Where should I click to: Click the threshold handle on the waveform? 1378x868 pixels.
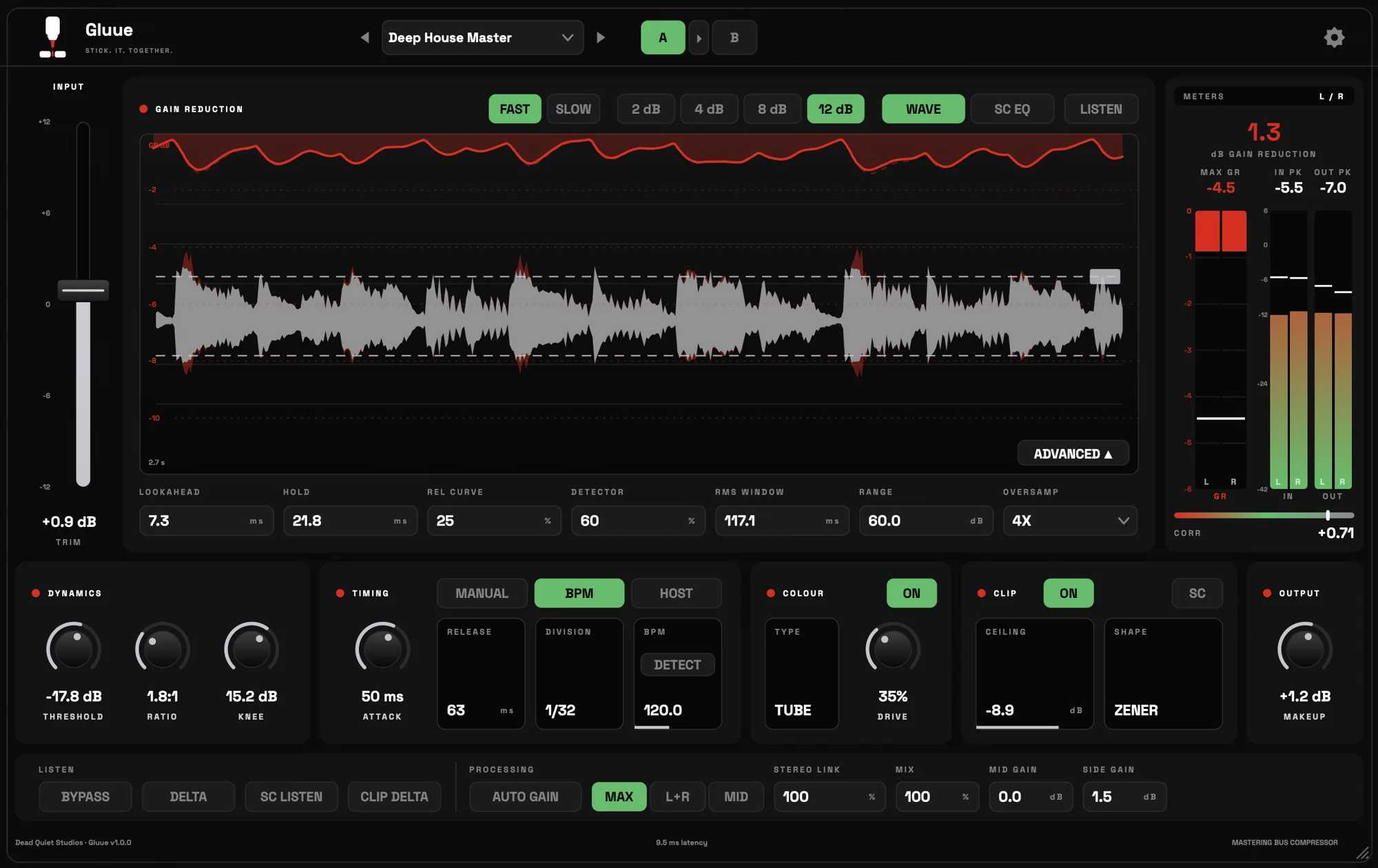(1104, 276)
